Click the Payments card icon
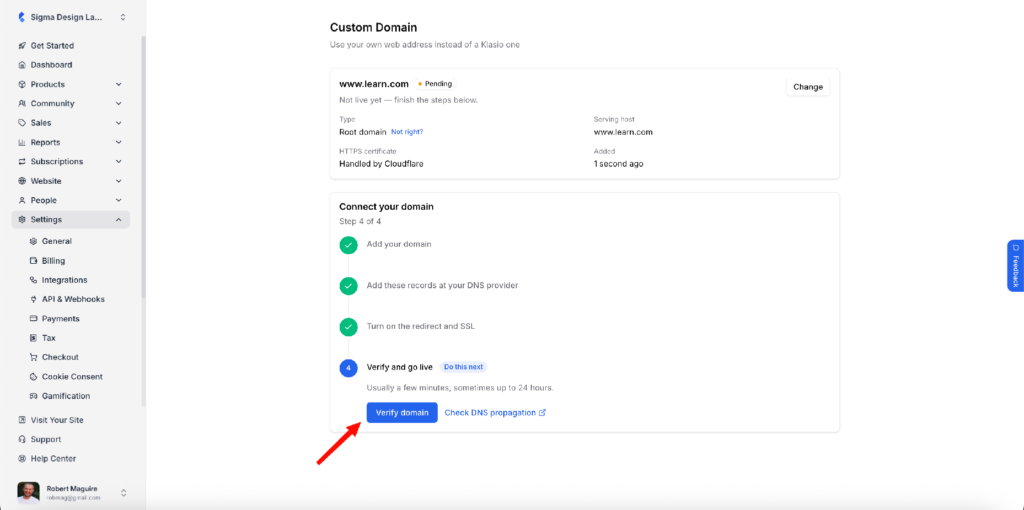The width and height of the screenshot is (1024, 510). [34, 319]
